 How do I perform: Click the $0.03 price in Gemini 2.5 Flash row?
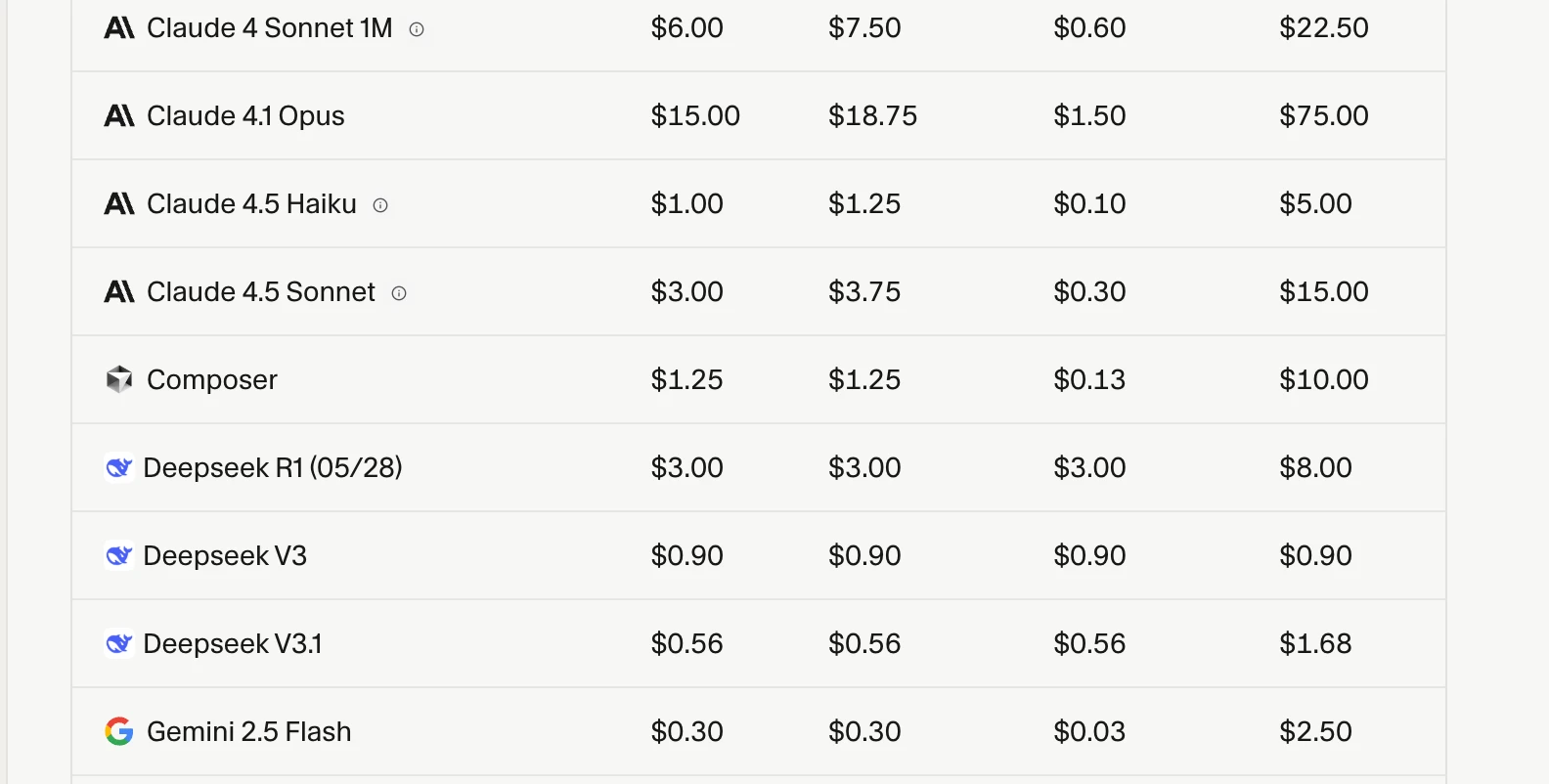(1089, 731)
